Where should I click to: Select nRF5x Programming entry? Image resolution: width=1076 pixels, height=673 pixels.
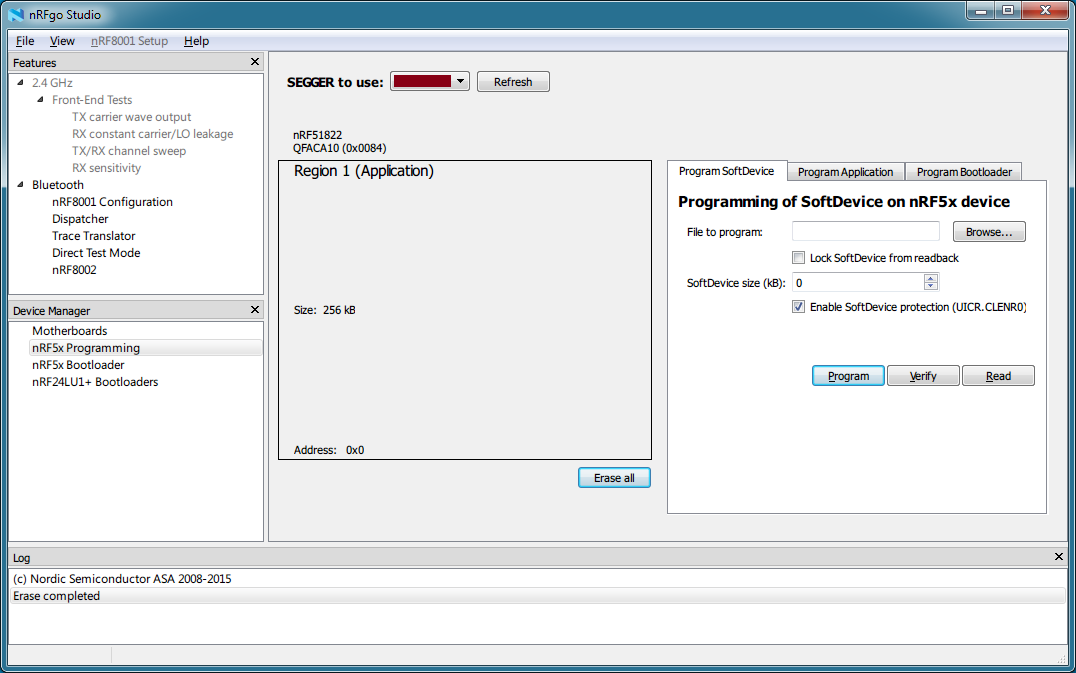point(145,348)
